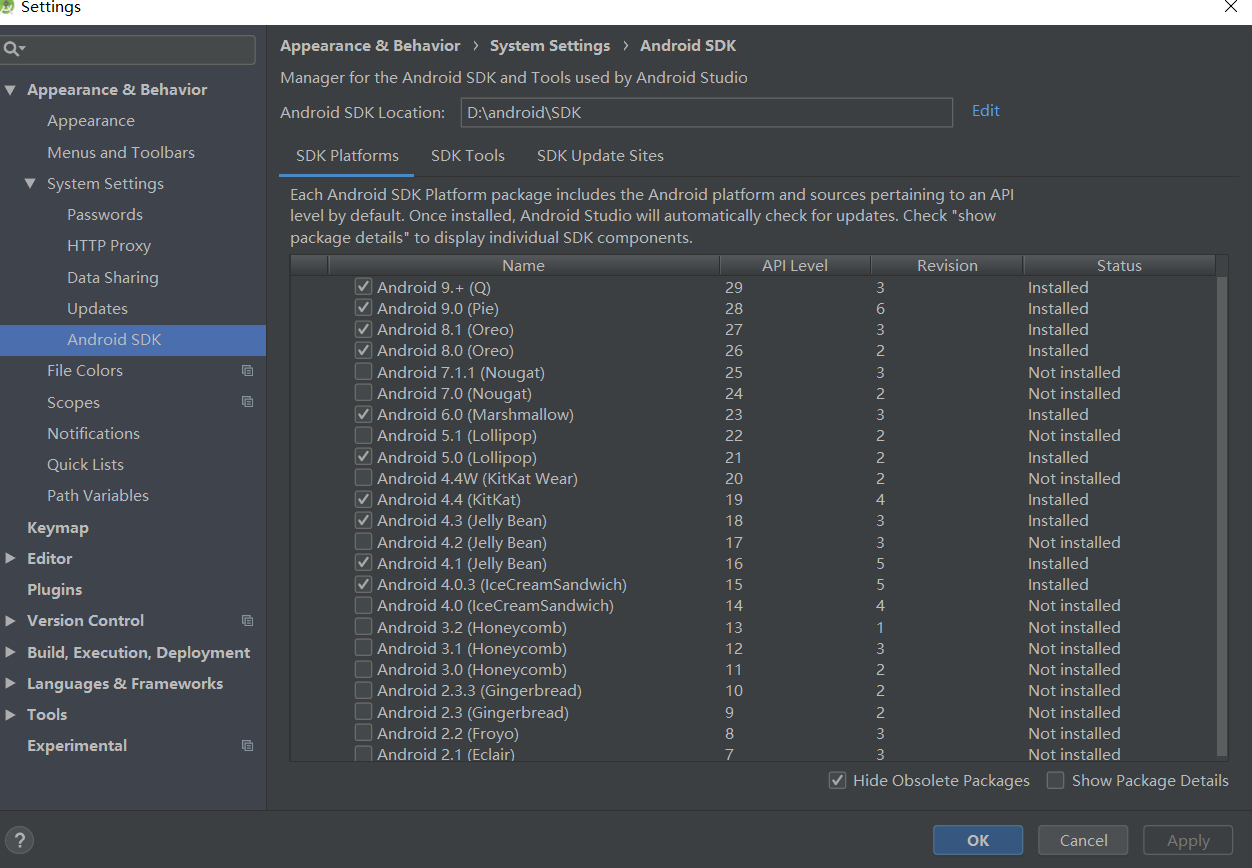Click the help question mark icon
This screenshot has height=868, width=1252.
[x=20, y=840]
